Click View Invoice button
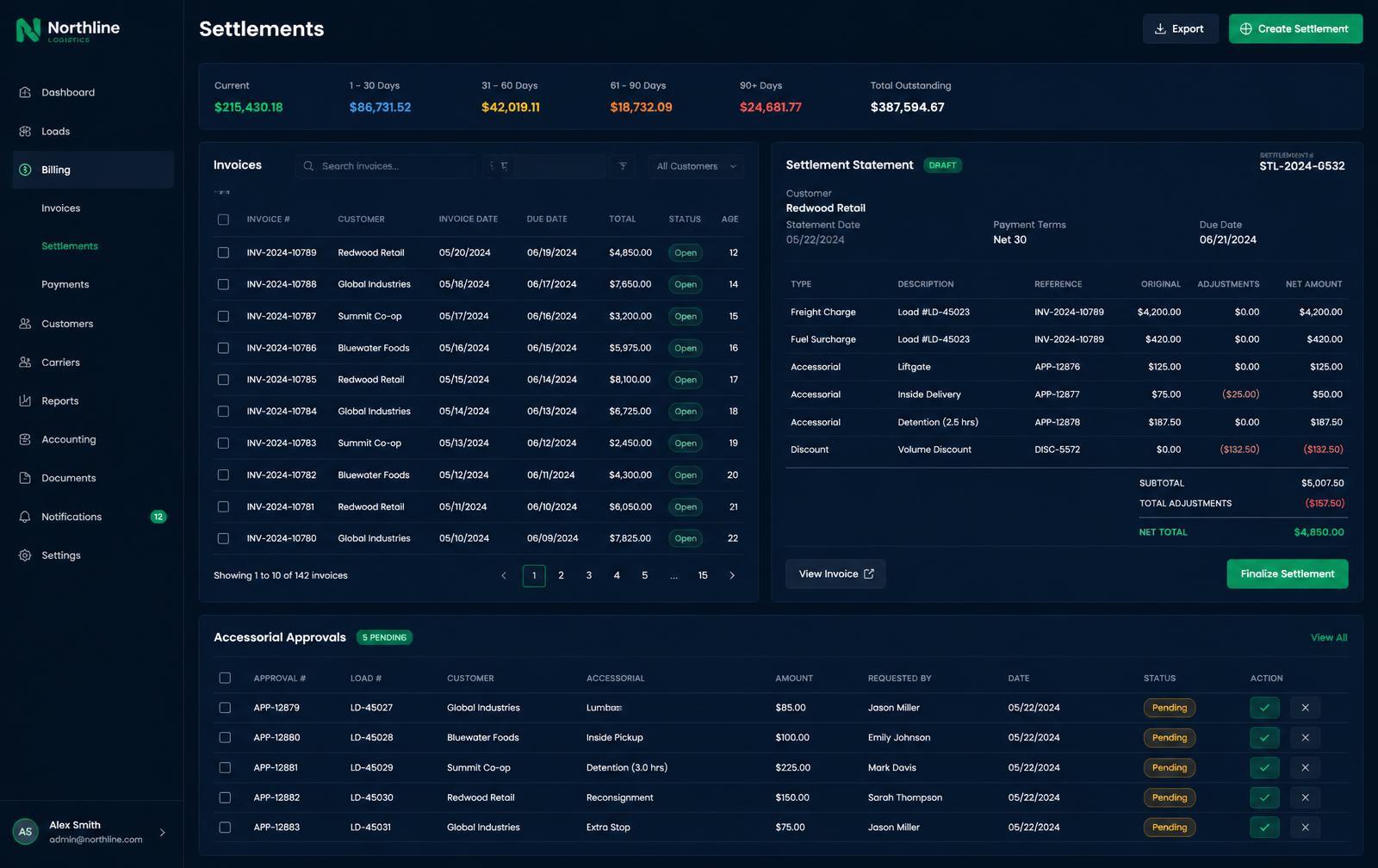 [835, 573]
